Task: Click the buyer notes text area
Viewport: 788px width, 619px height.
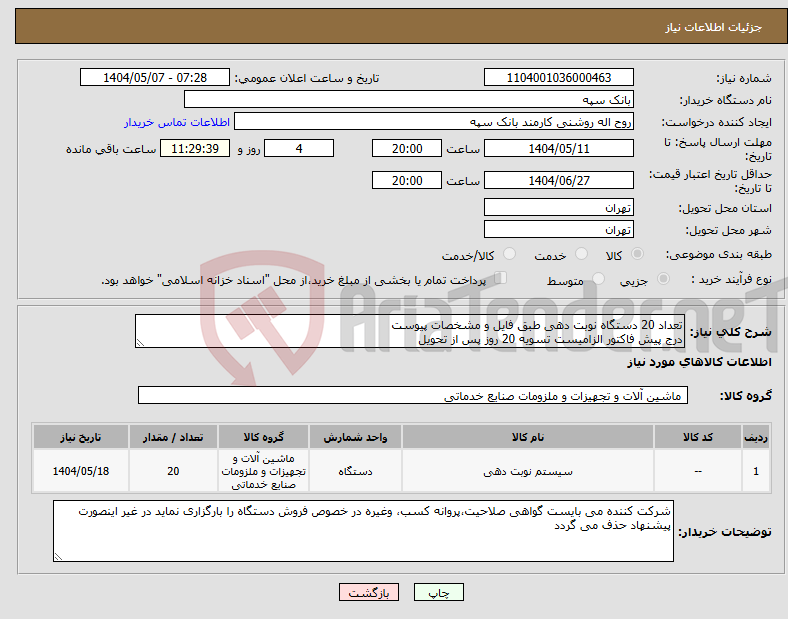Action: (363, 531)
